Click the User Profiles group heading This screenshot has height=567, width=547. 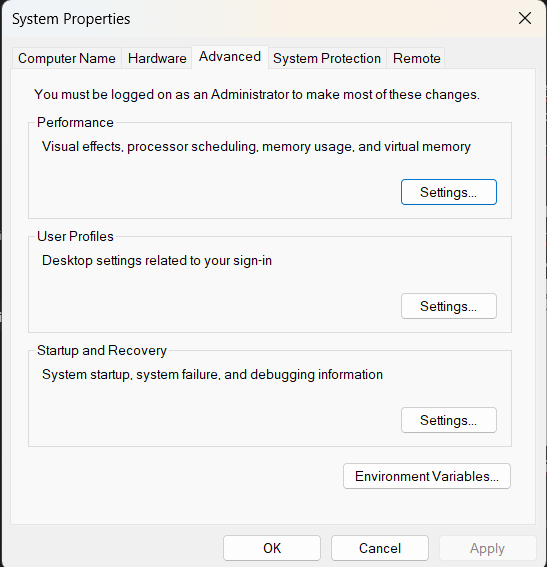[x=75, y=236]
